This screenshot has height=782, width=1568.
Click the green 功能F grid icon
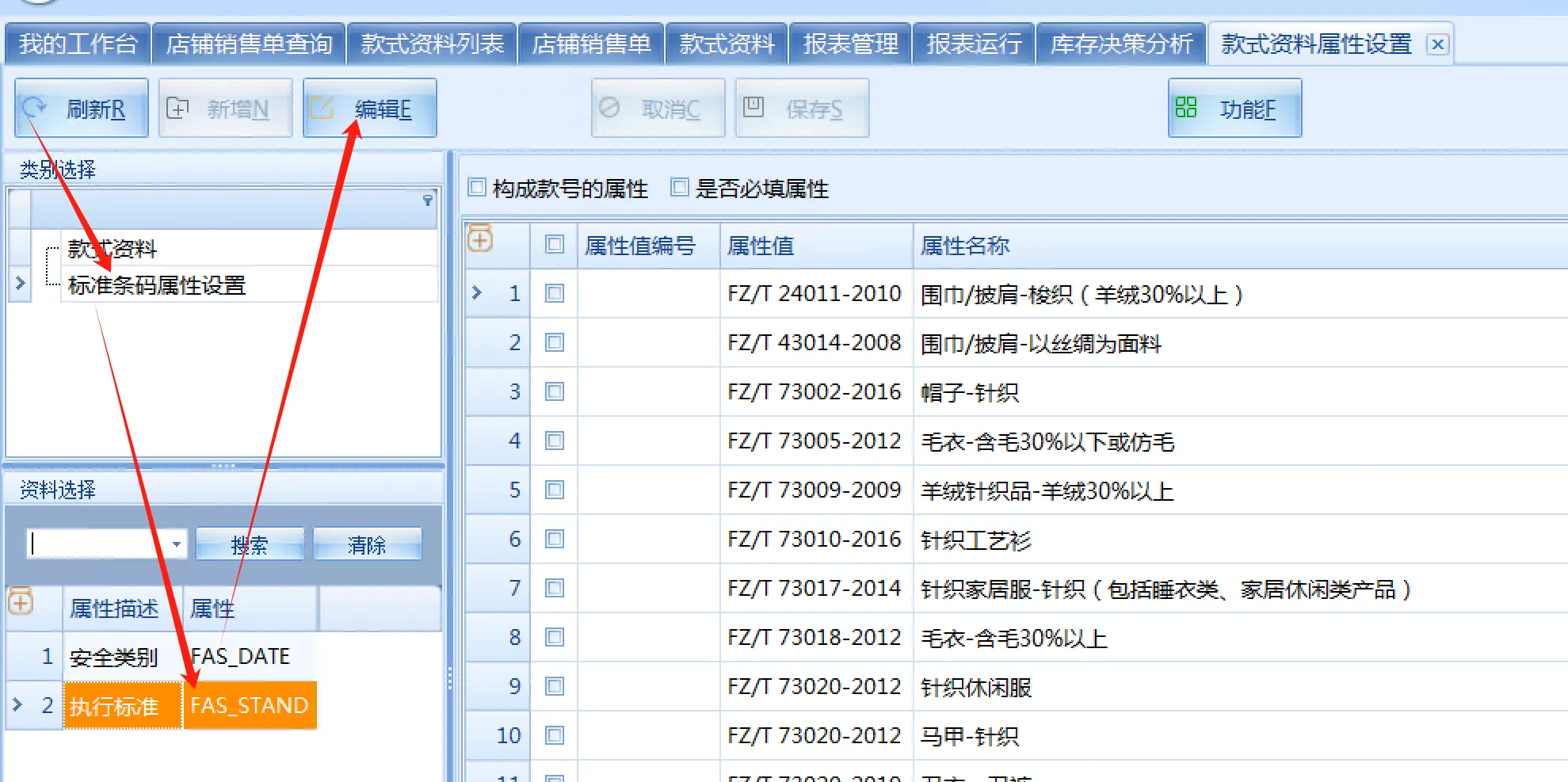click(1186, 108)
